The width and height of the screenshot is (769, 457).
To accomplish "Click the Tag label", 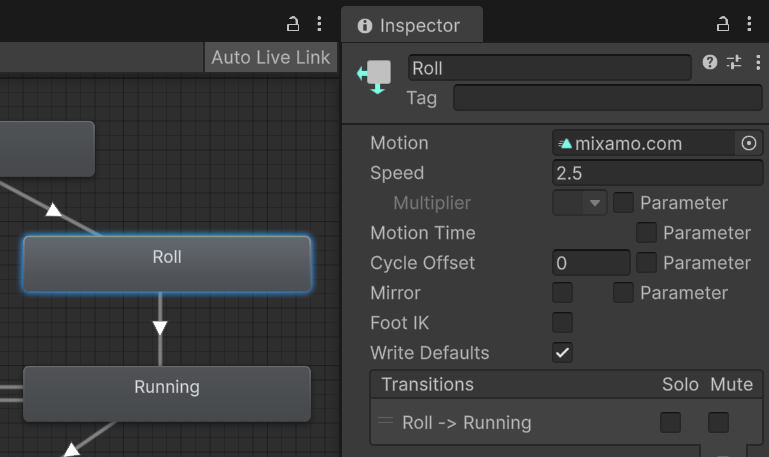I will coord(422,98).
